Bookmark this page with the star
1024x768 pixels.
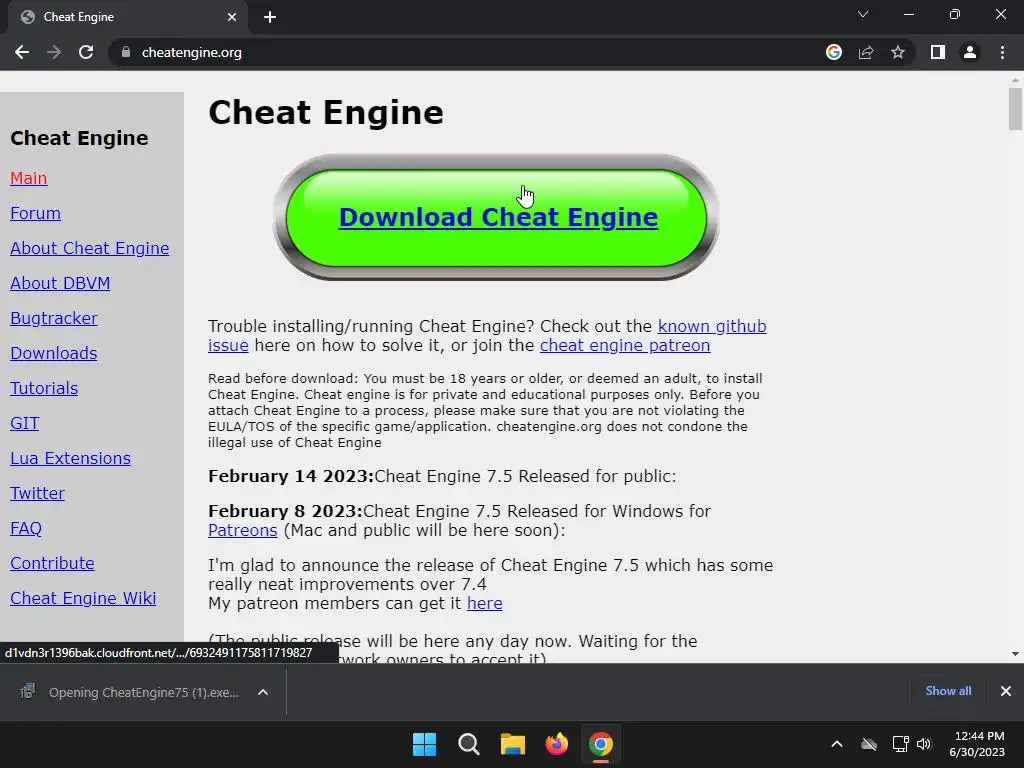898,52
